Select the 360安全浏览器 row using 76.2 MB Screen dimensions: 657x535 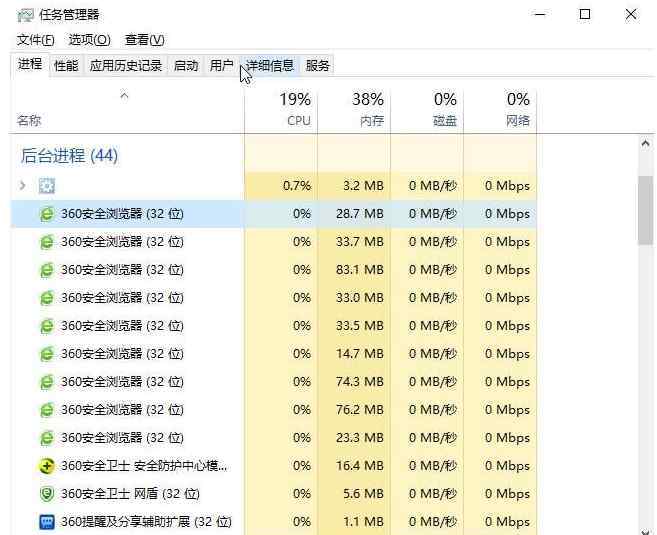point(274,410)
